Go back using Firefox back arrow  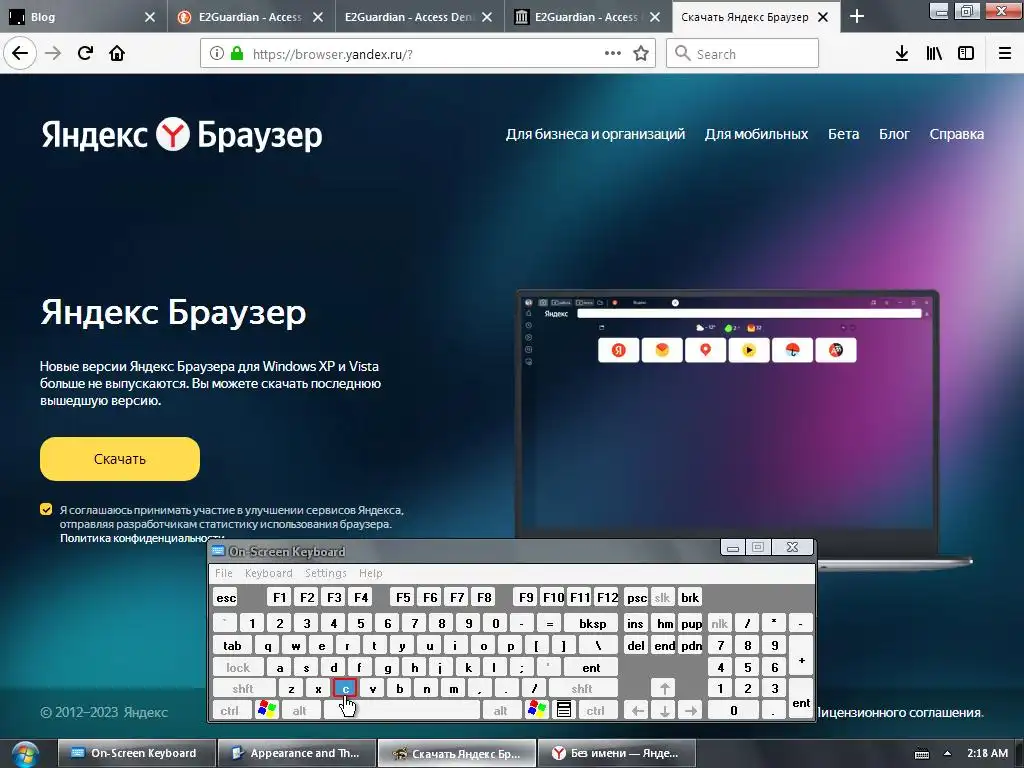(20, 53)
